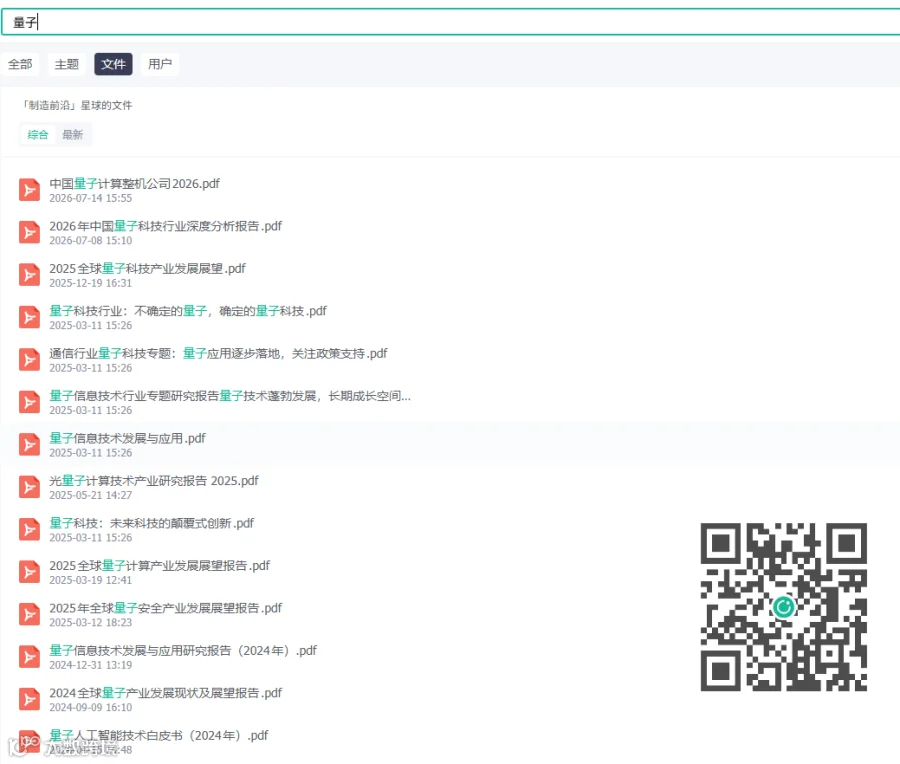Screen dimensions: 900x764
Task: Open file 量子信息技术发展与应用研究报告（2024年）.pdf
Action: (x=183, y=651)
